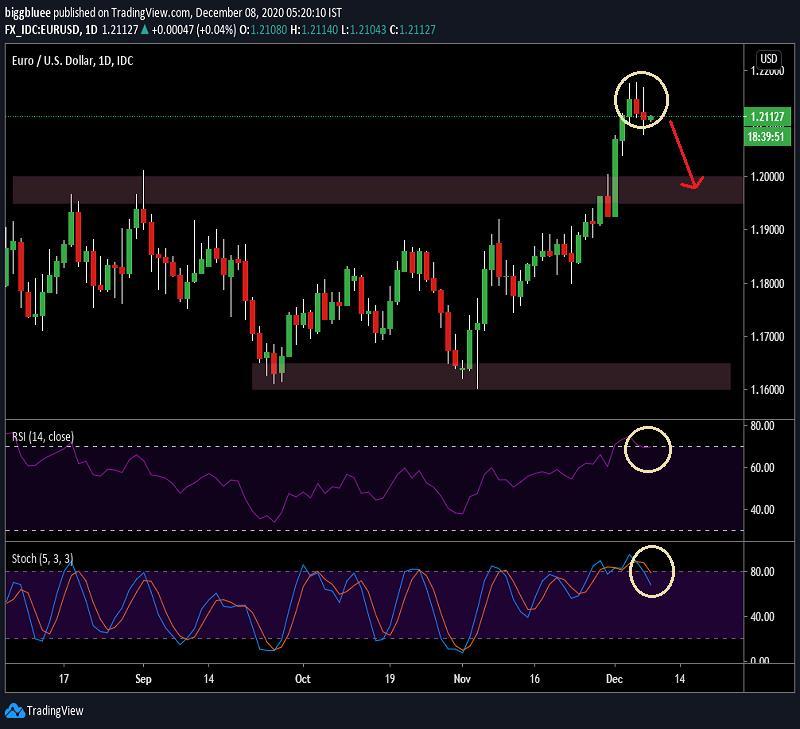Click the 'Oct' date axis label
This screenshot has width=800, height=729.
click(303, 678)
